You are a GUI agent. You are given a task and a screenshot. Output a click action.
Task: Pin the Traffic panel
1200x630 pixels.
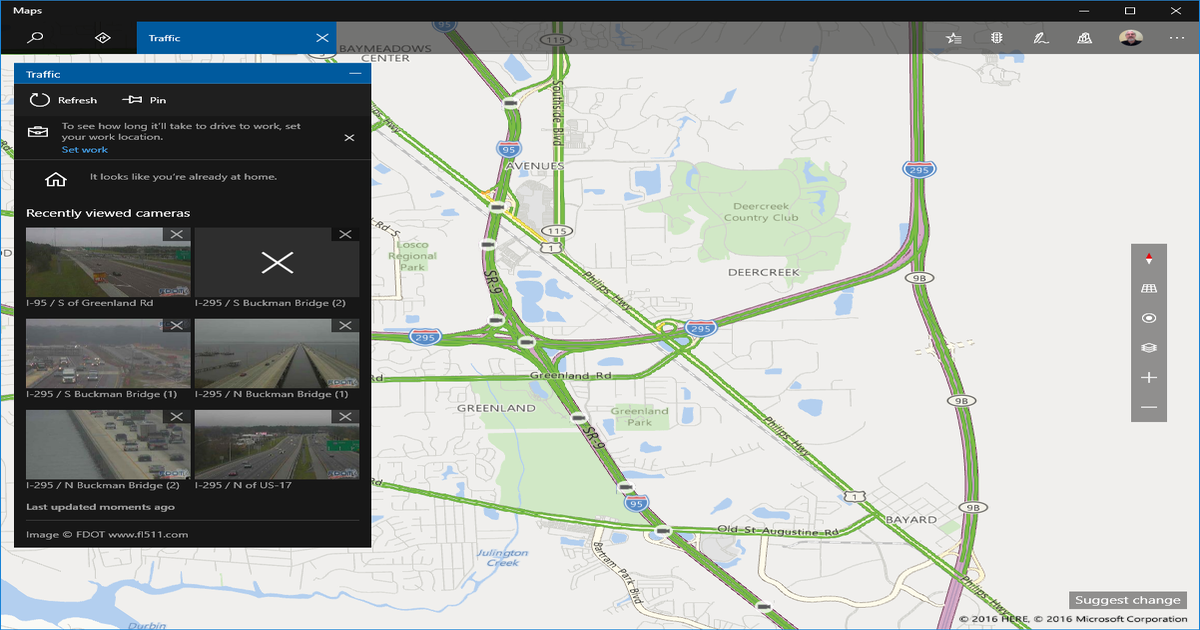143,99
